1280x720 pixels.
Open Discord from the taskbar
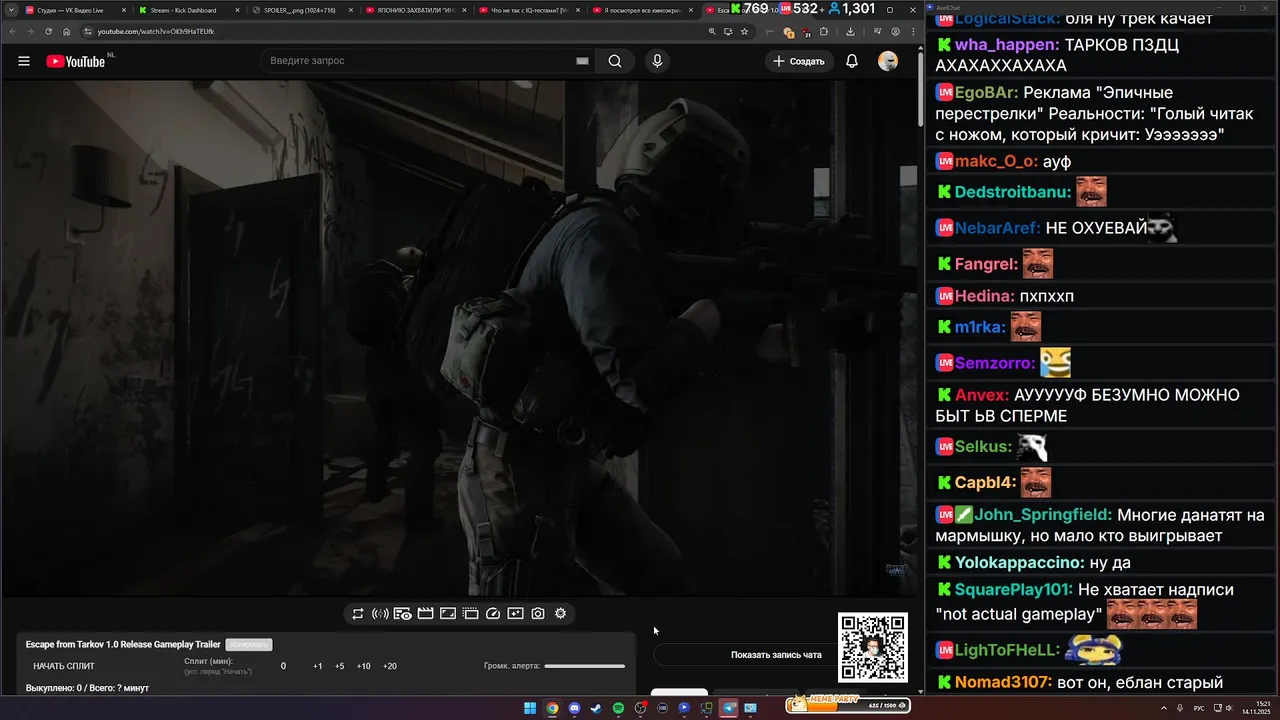(x=574, y=708)
